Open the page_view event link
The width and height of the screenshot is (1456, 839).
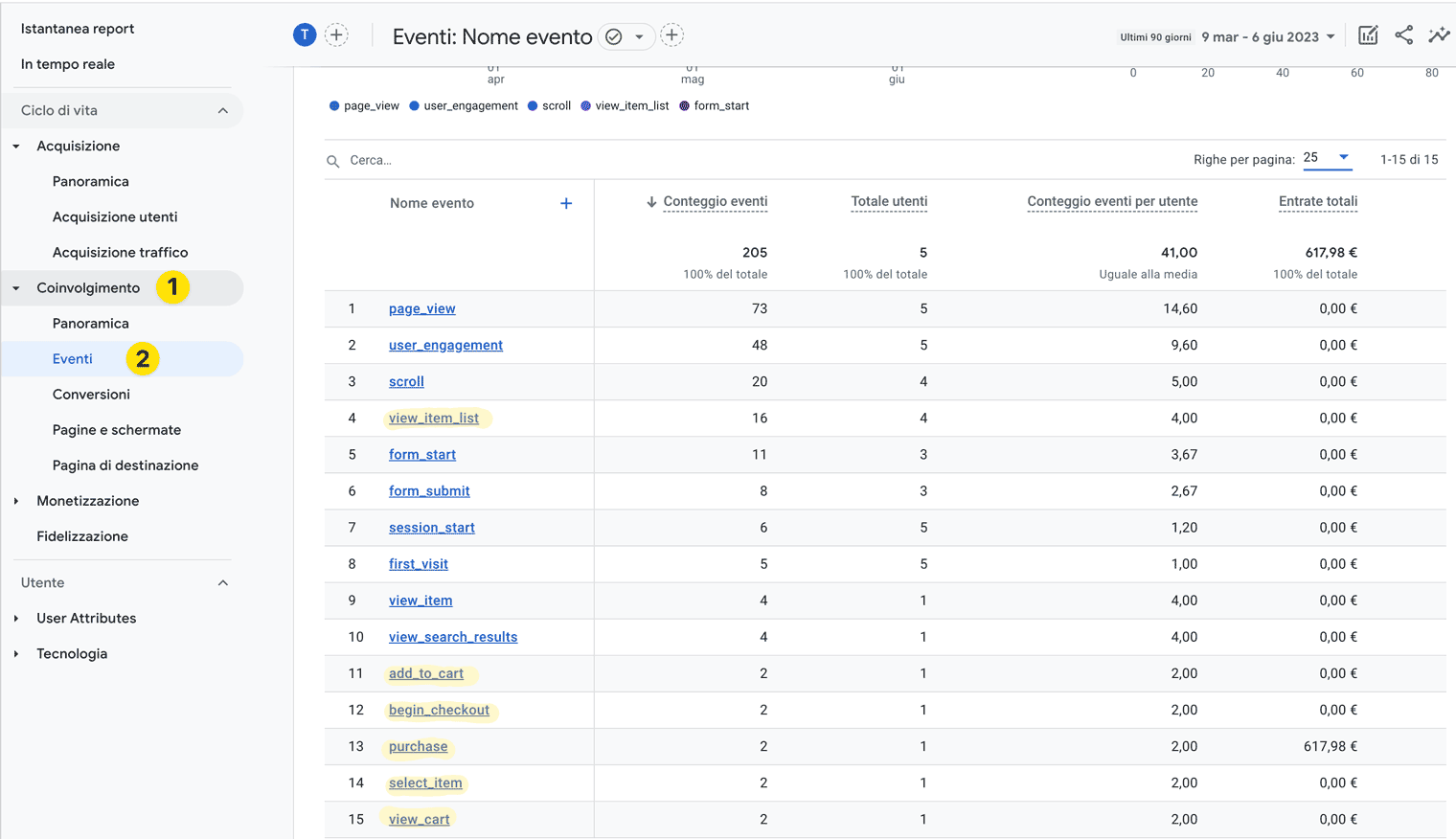[421, 308]
